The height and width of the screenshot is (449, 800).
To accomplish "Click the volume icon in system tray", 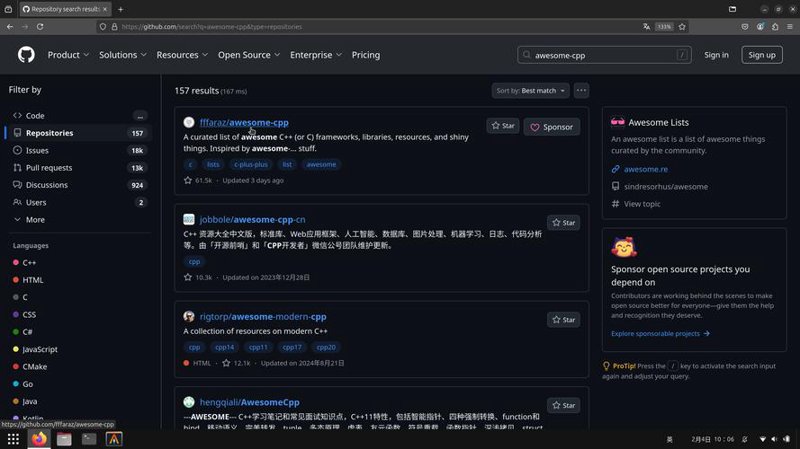I will coord(774,439).
